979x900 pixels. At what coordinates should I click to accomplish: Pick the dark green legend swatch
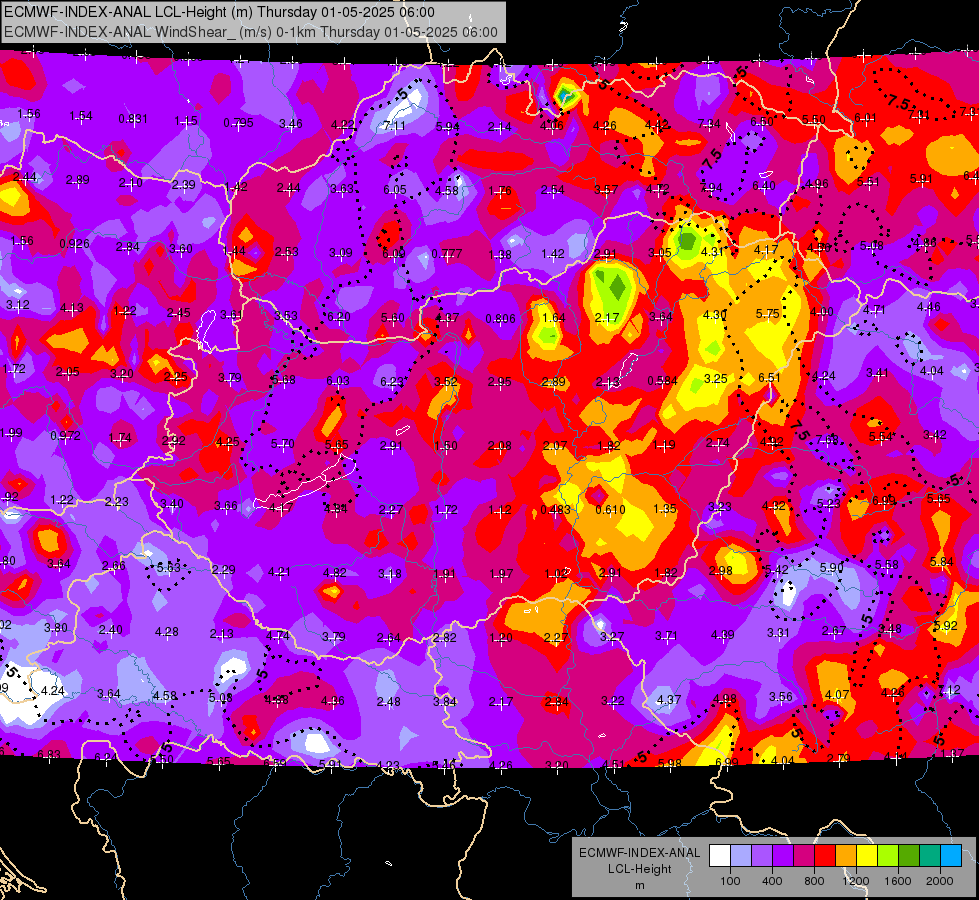coord(909,855)
